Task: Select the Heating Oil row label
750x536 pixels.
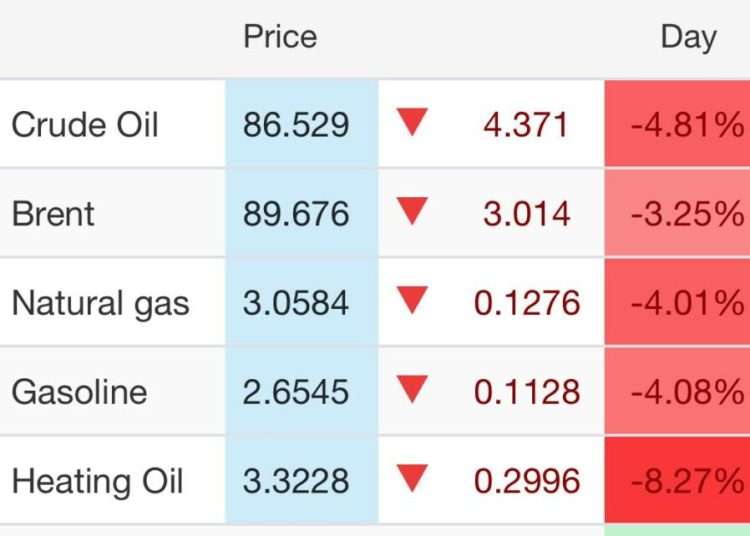Action: click(97, 480)
